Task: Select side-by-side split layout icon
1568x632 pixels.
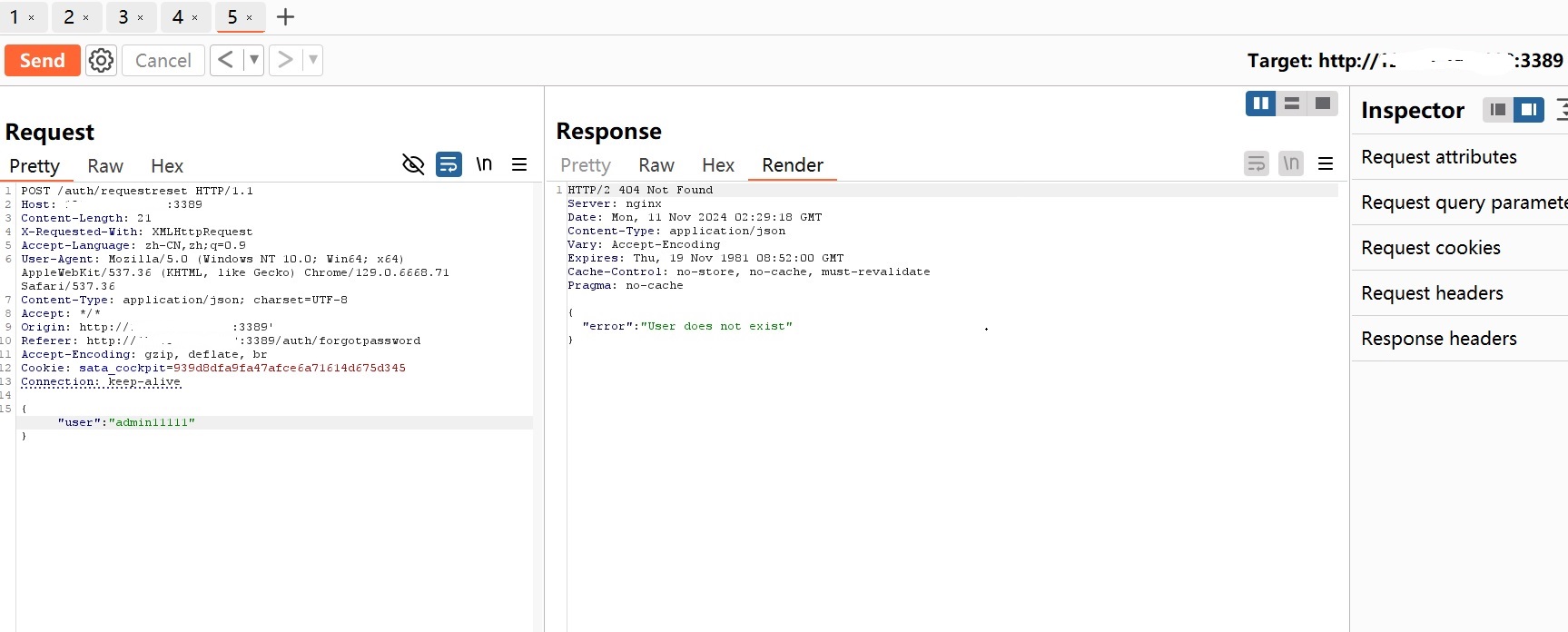Action: point(1260,104)
